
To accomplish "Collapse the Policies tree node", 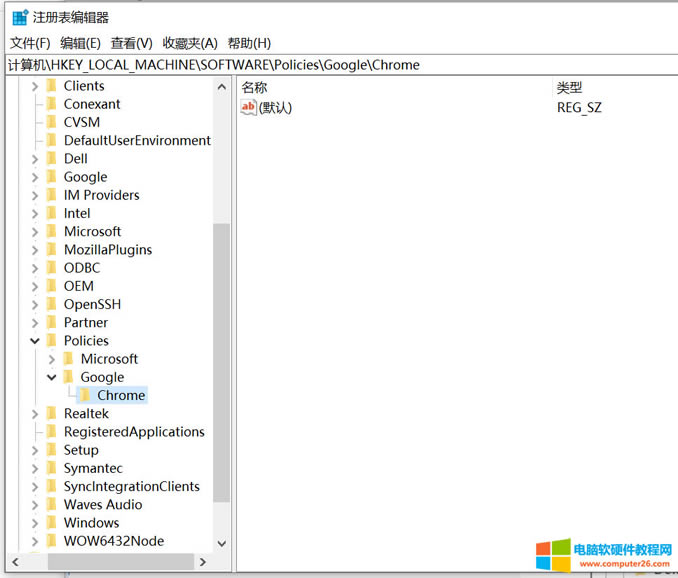I will [x=35, y=341].
